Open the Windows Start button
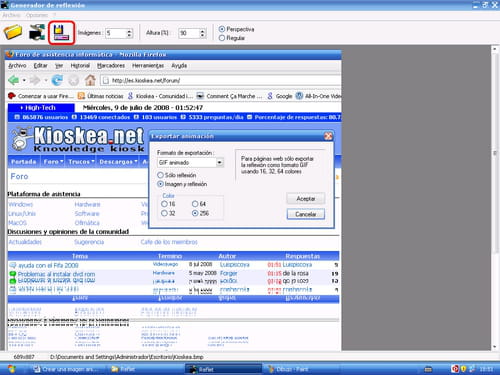The width and height of the screenshot is (500, 375). (12, 369)
